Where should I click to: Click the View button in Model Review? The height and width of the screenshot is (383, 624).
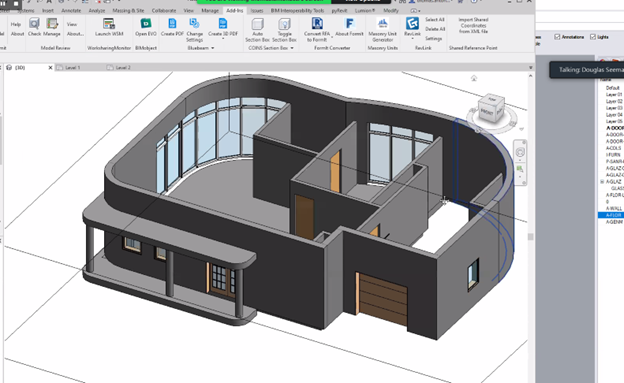click(72, 24)
